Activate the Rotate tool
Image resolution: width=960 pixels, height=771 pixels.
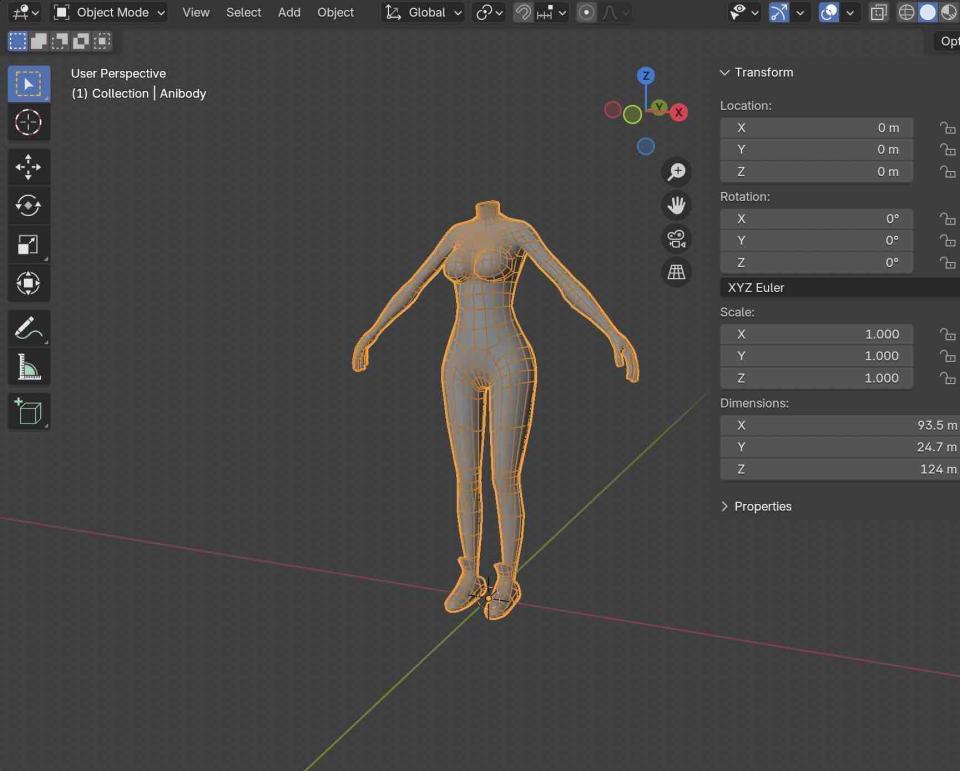pyautogui.click(x=28, y=205)
